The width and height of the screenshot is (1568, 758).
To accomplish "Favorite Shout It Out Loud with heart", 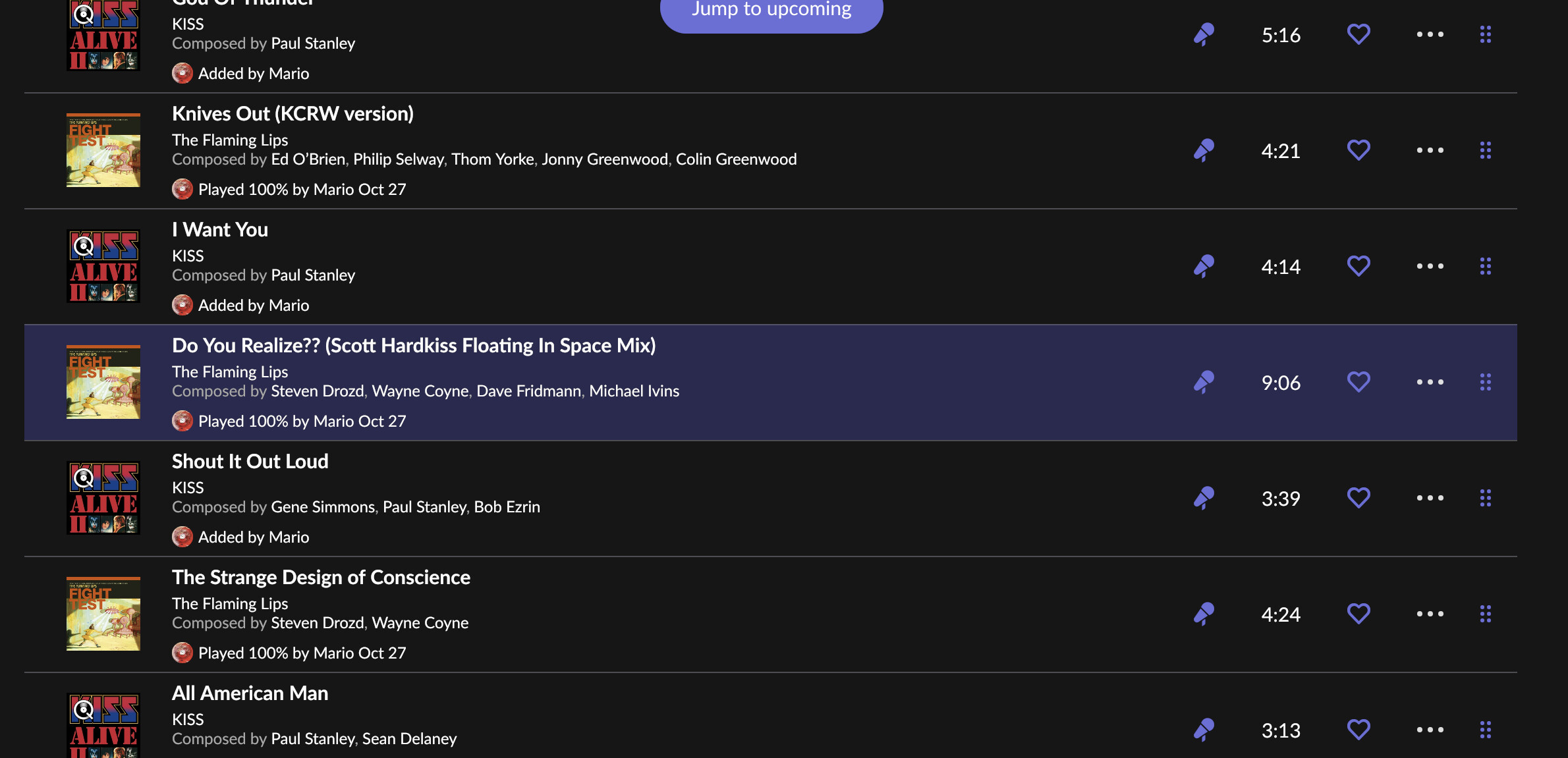I will (1358, 498).
